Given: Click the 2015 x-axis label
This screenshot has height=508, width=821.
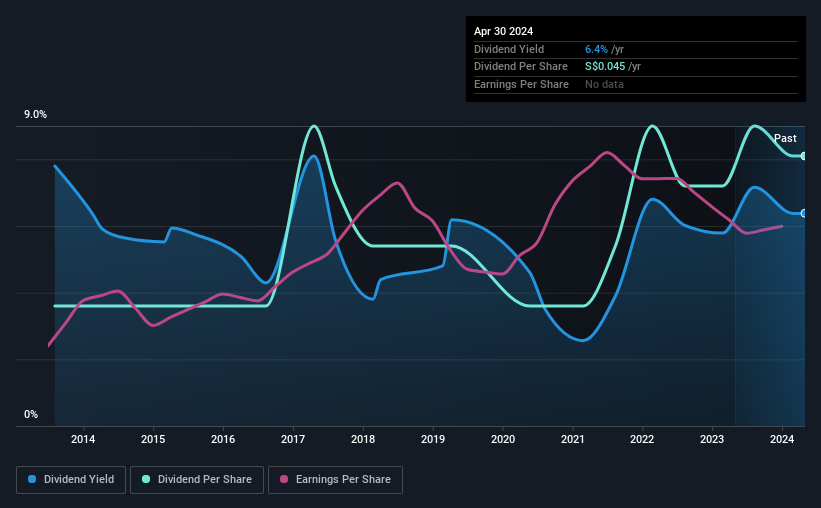Looking at the screenshot, I should (153, 439).
